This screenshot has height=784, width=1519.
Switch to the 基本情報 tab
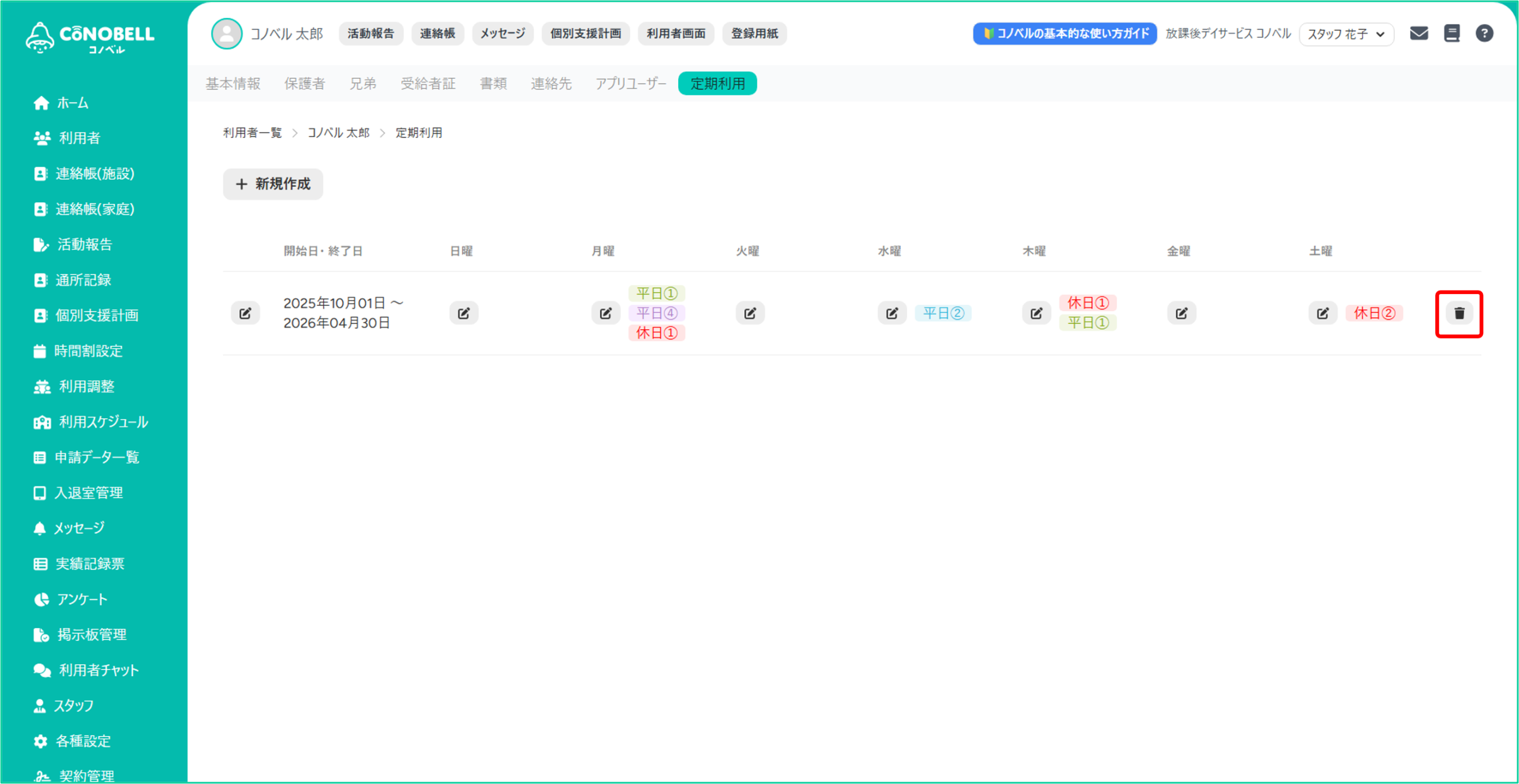[x=233, y=84]
